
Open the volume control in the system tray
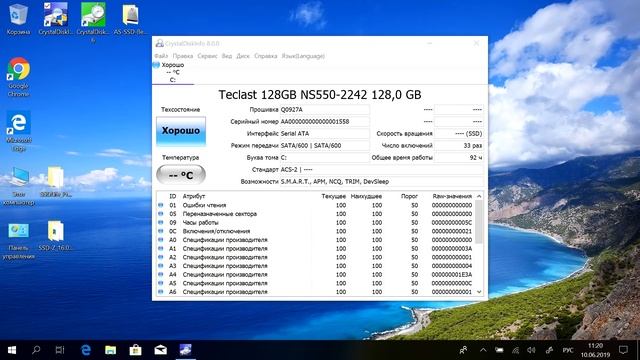(531, 350)
